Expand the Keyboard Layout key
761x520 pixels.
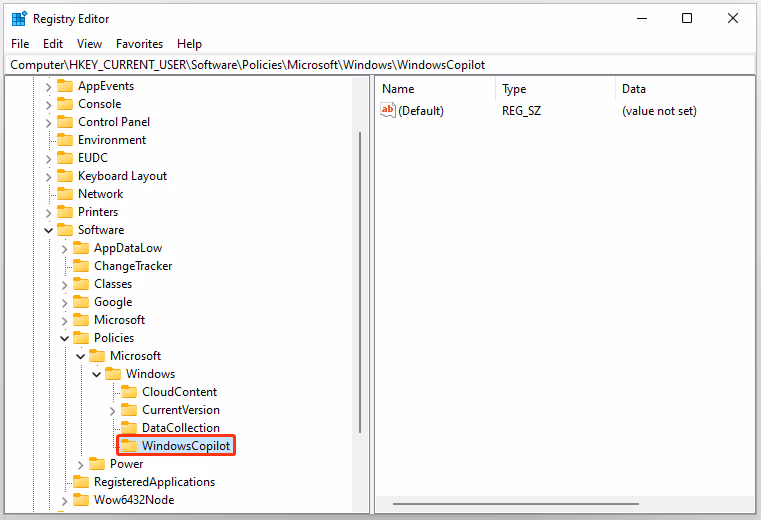[x=48, y=177]
